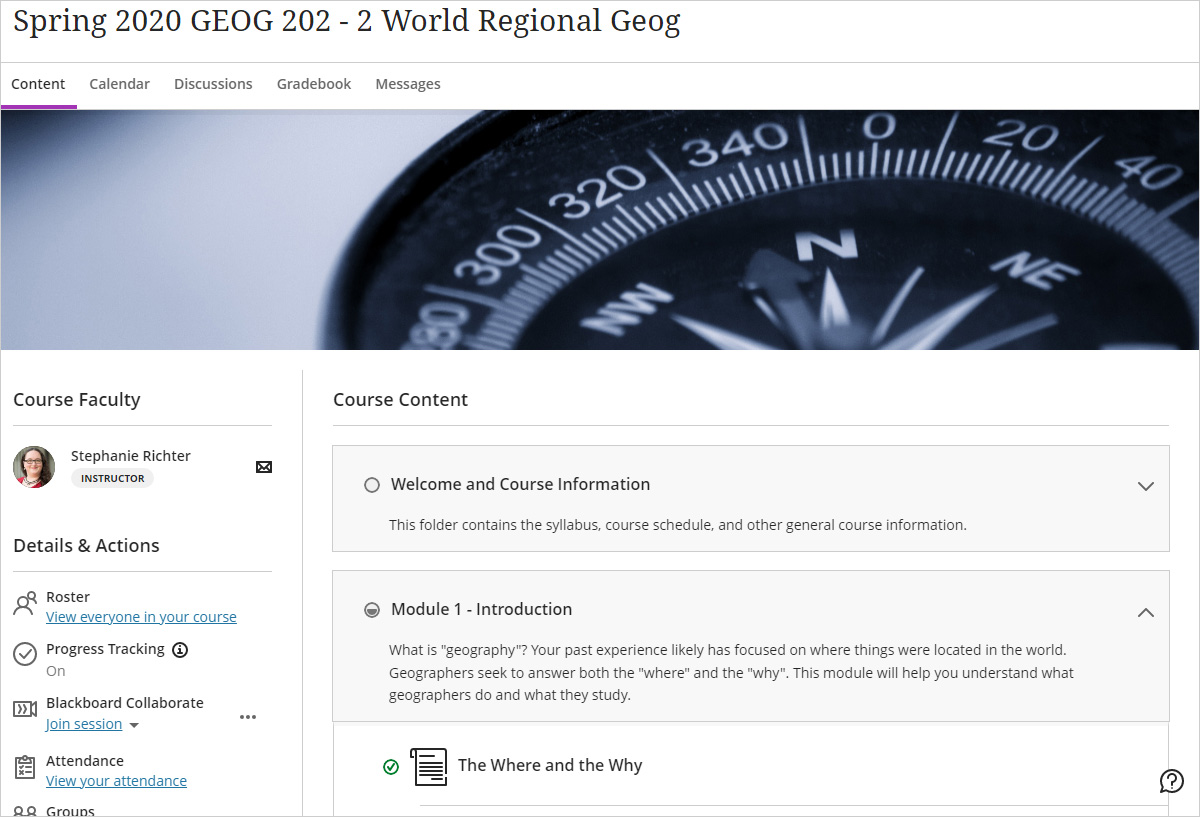Open Blackboard Collaborate three-dots options menu

click(x=248, y=717)
